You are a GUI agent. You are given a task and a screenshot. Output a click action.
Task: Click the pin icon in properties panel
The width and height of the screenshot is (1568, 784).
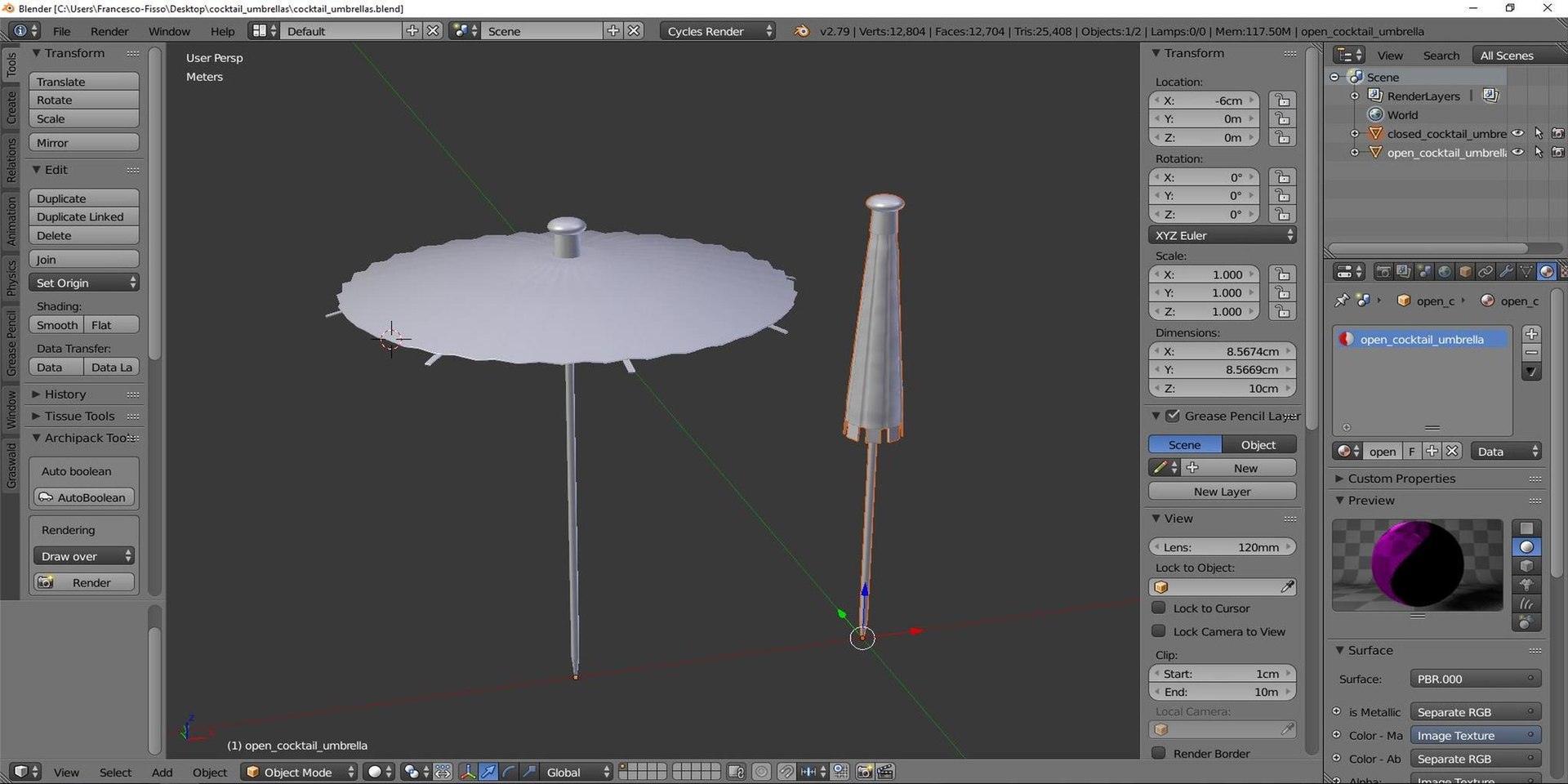coord(1341,301)
